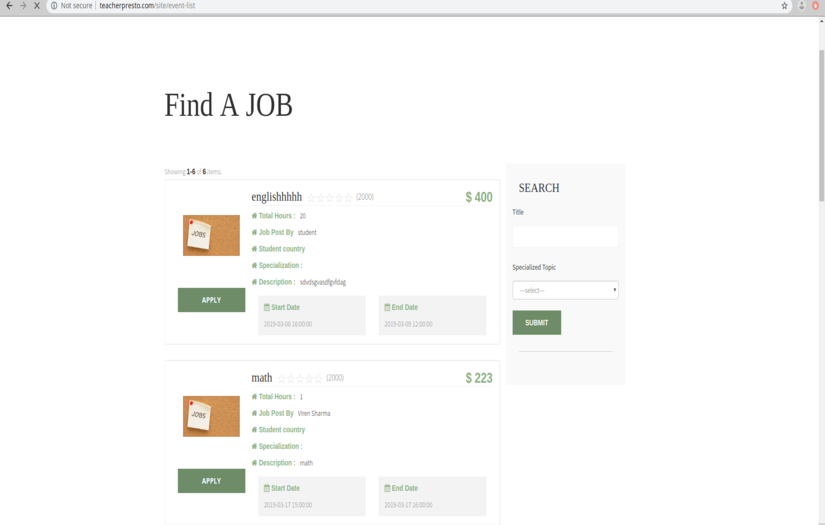Image resolution: width=825 pixels, height=525 pixels.
Task: Click the Showing 1-6 of 6 items summary
Action: tap(193, 172)
